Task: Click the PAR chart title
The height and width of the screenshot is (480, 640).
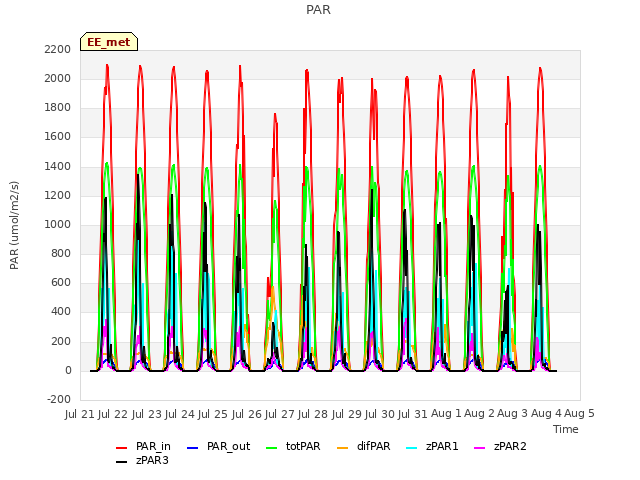Action: 318,10
